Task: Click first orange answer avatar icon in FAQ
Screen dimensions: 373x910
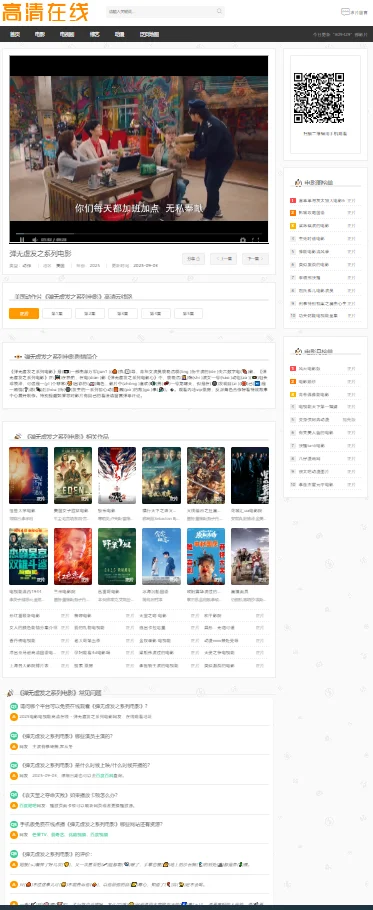Action: click(14, 717)
